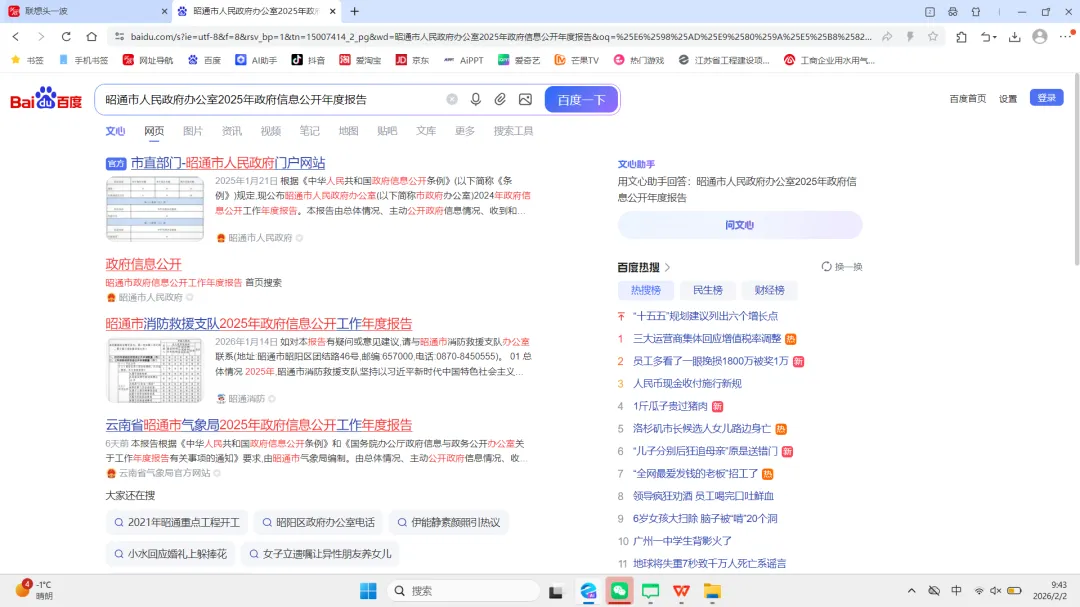Refresh hot searches with 换一换

coord(842,267)
